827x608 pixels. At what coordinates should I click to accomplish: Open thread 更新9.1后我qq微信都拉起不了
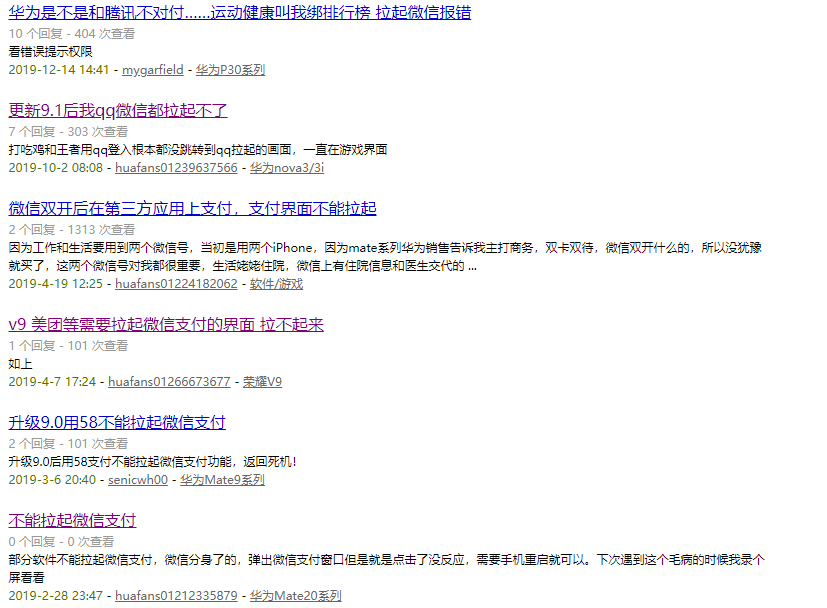point(118,111)
